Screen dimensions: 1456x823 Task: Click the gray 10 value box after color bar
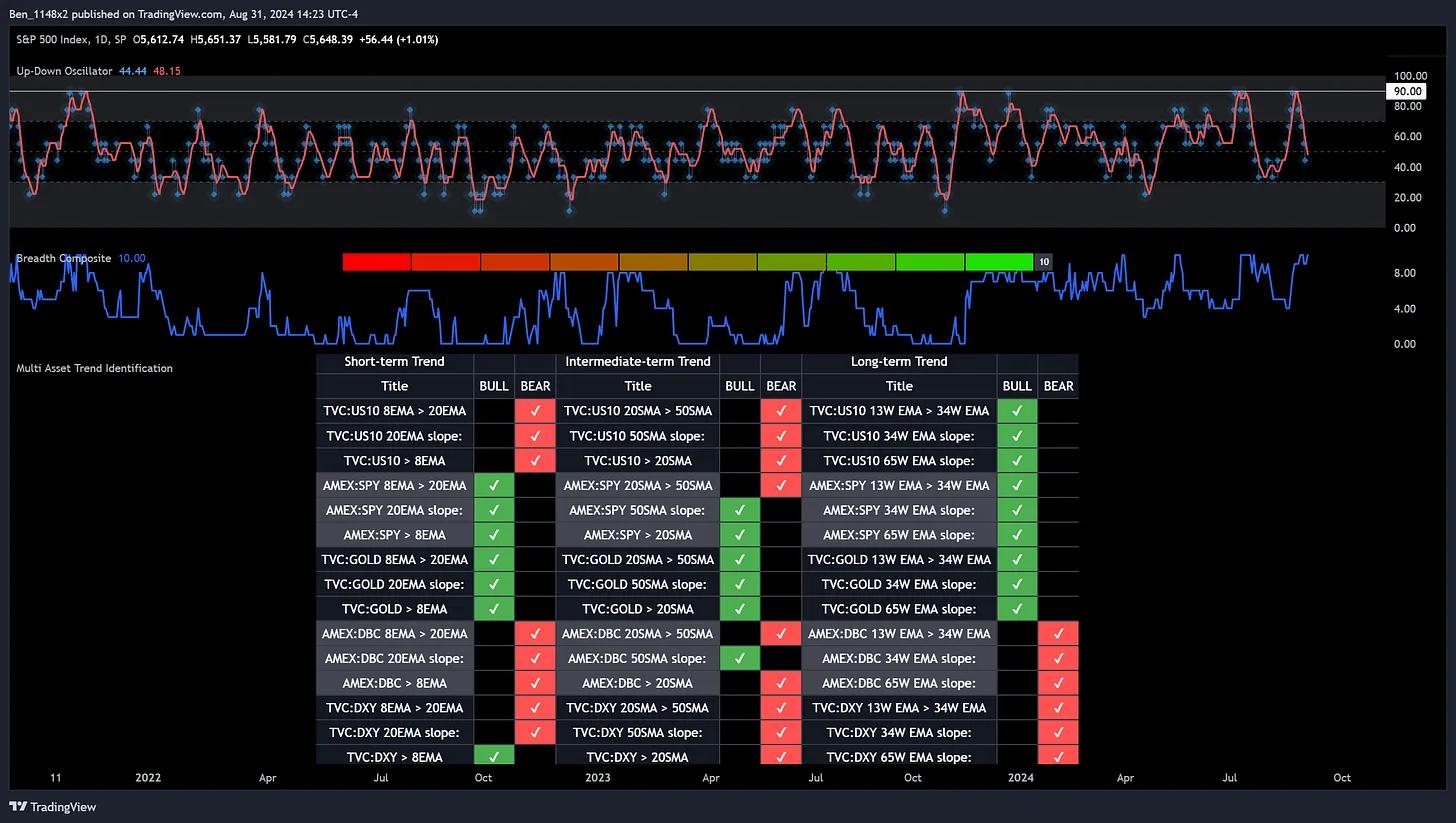(x=1043, y=262)
